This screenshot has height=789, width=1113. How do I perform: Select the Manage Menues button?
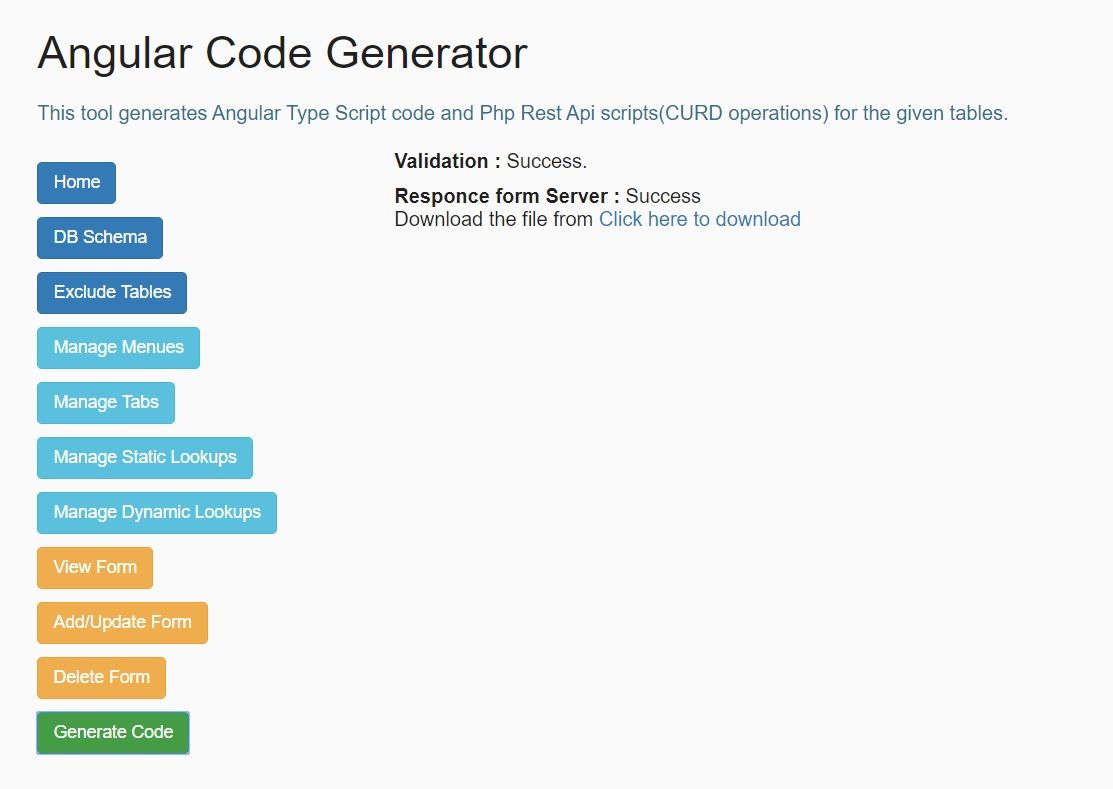pyautogui.click(x=118, y=347)
